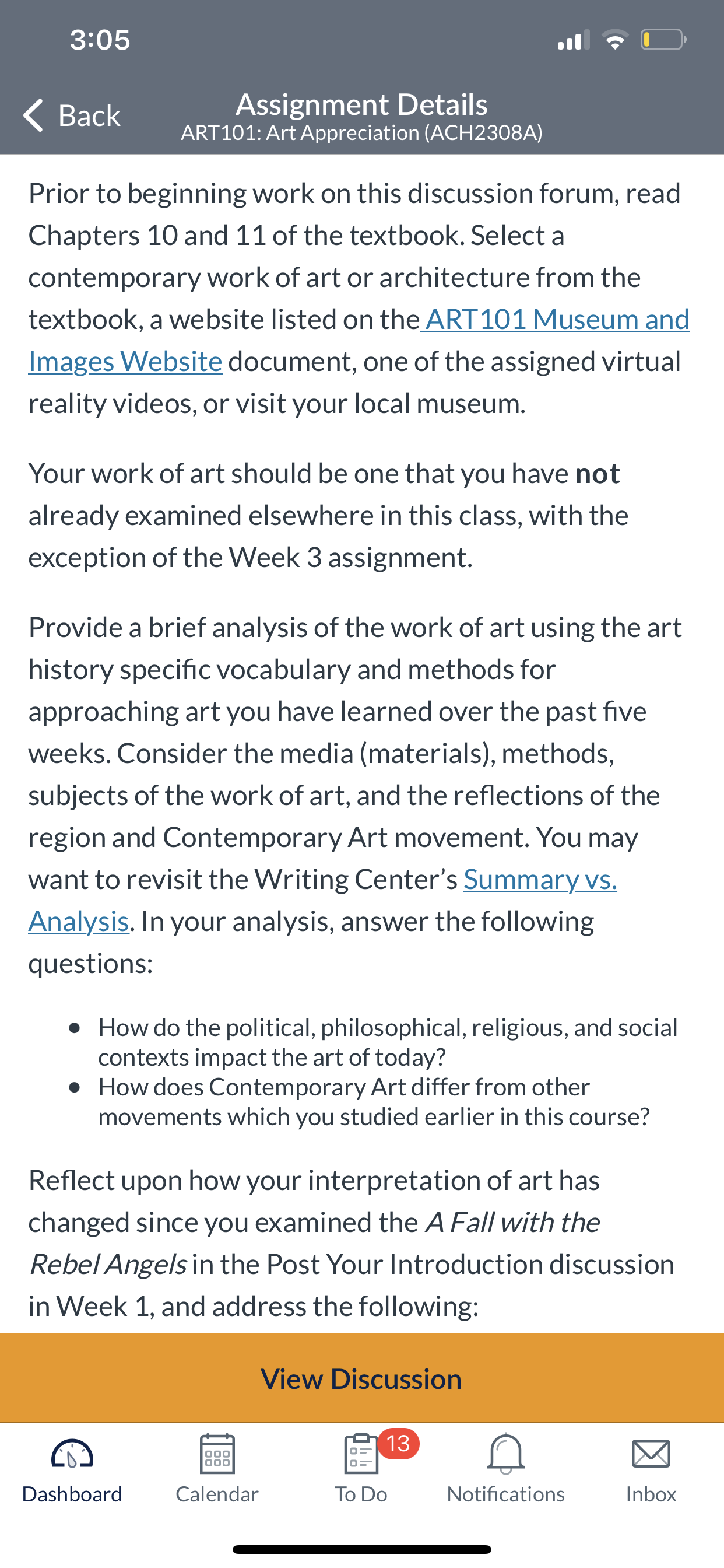Tap the Back chevron arrow icon
The width and height of the screenshot is (724, 1568).
tap(33, 115)
